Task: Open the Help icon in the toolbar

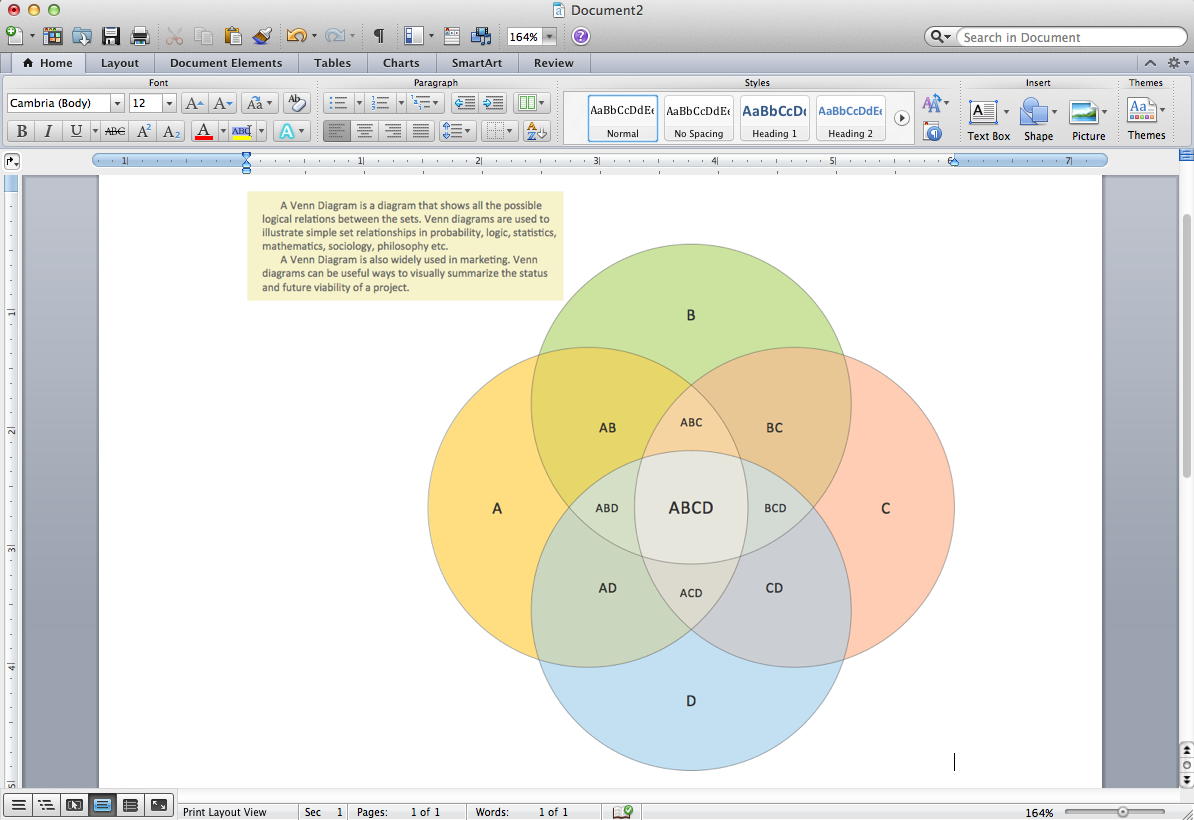Action: 581,36
